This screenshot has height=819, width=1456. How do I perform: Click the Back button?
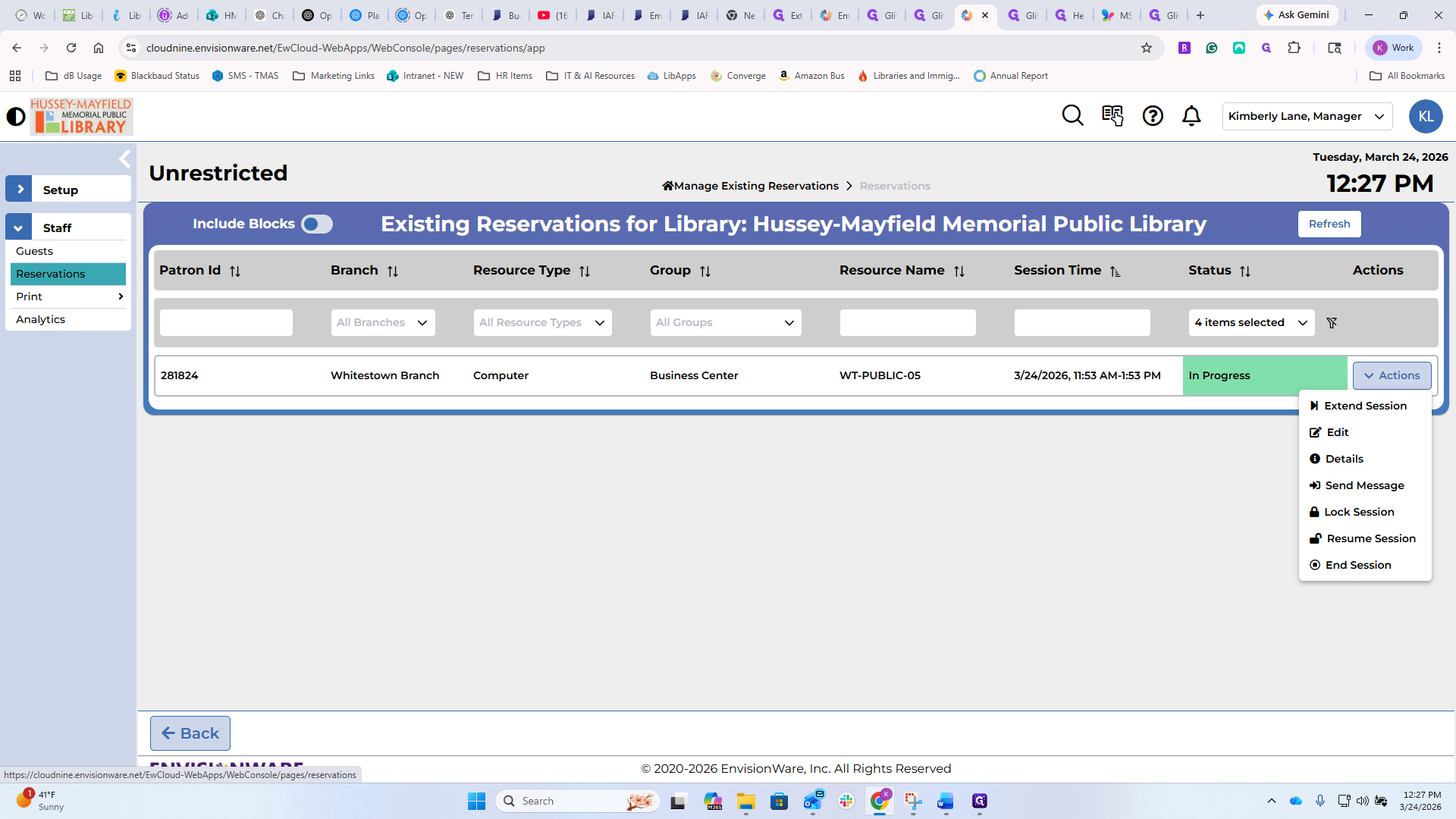pyautogui.click(x=190, y=733)
